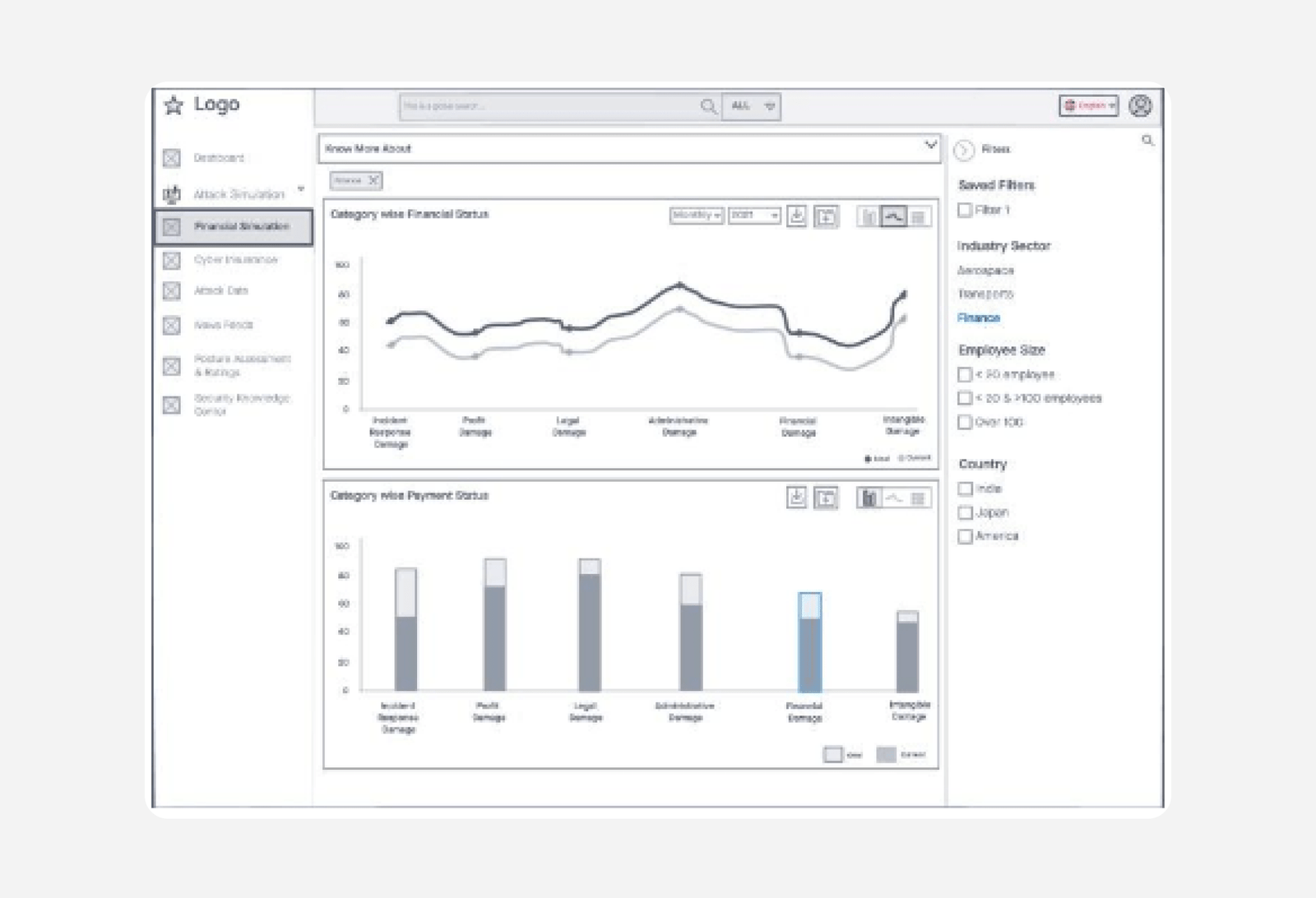The width and height of the screenshot is (1316, 898).
Task: Check the America country filter
Action: (x=965, y=536)
